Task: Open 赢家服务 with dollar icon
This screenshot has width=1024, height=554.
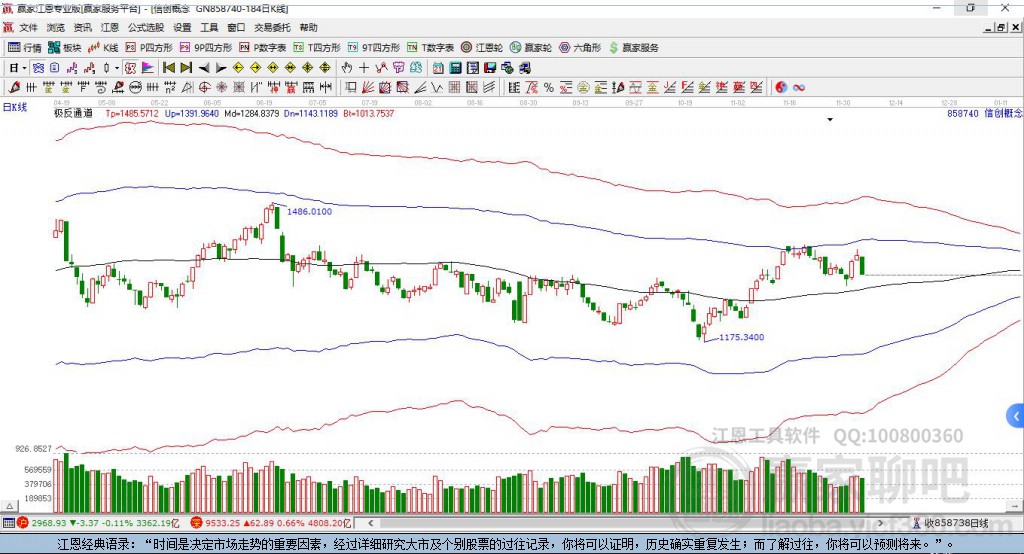Action: pos(633,48)
